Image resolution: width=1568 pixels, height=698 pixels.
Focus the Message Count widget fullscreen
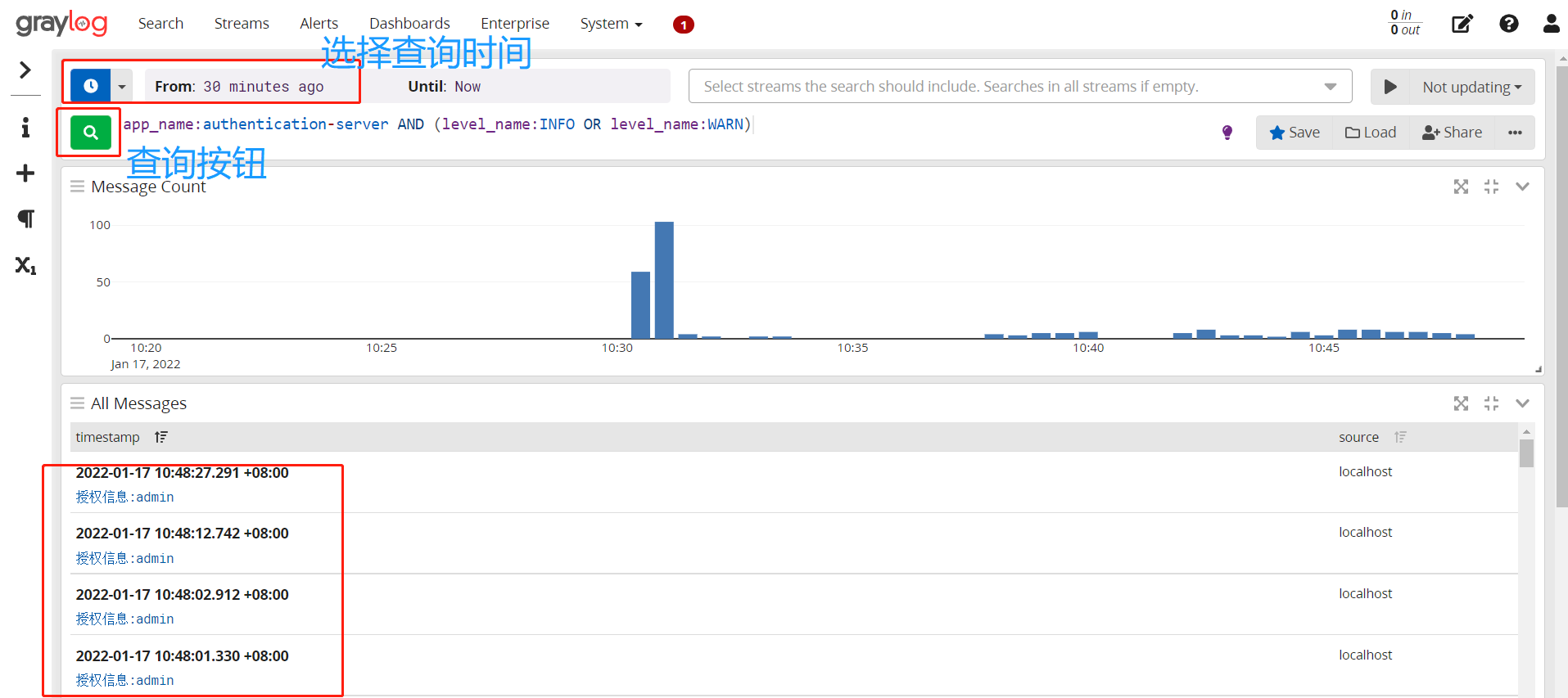click(1462, 187)
